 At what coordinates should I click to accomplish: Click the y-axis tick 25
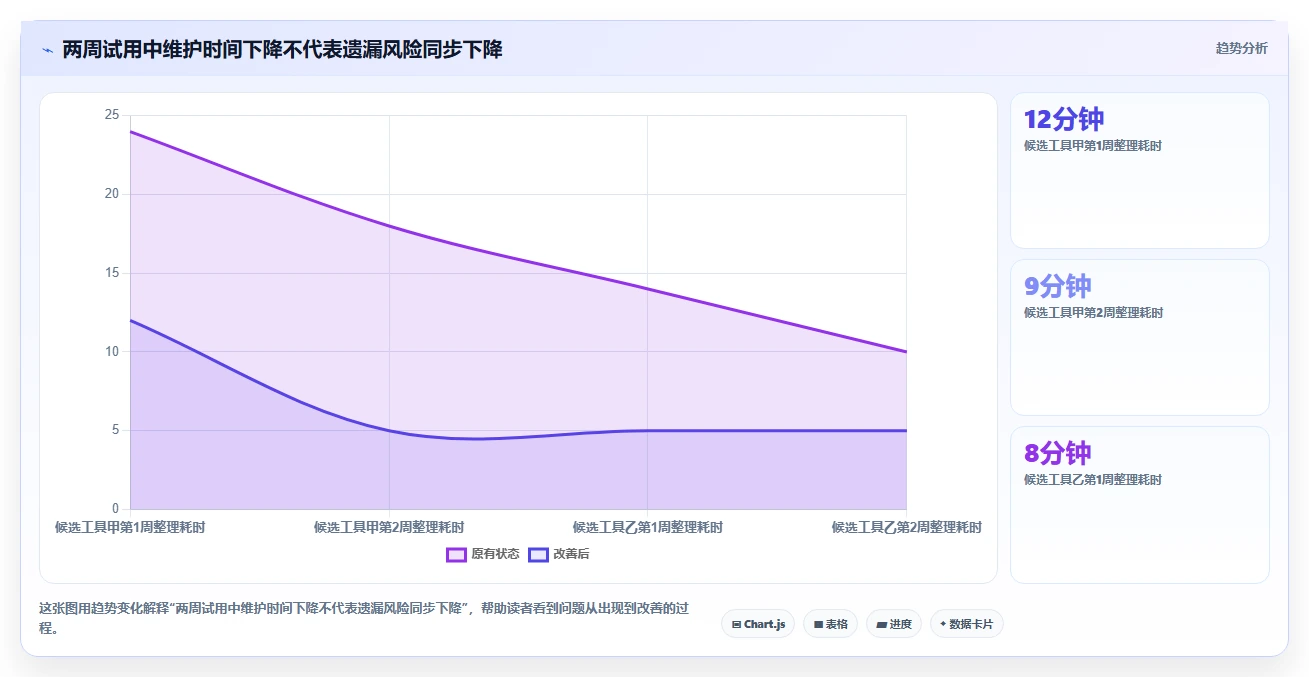[x=112, y=115]
